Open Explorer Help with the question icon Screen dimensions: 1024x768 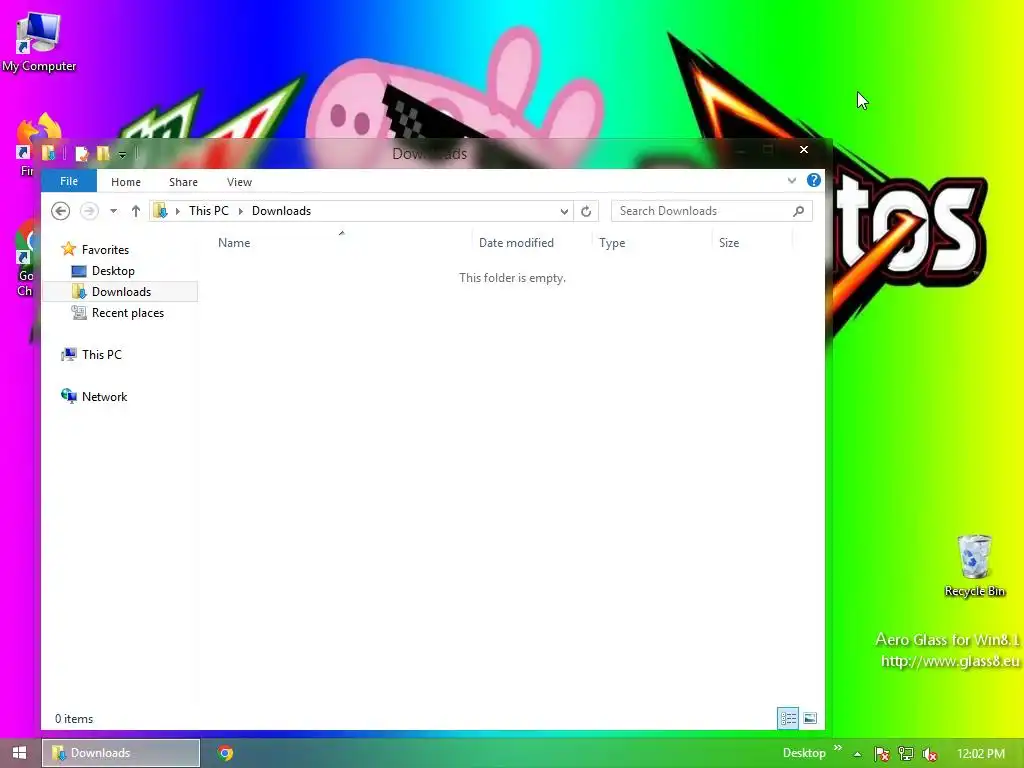pos(813,180)
